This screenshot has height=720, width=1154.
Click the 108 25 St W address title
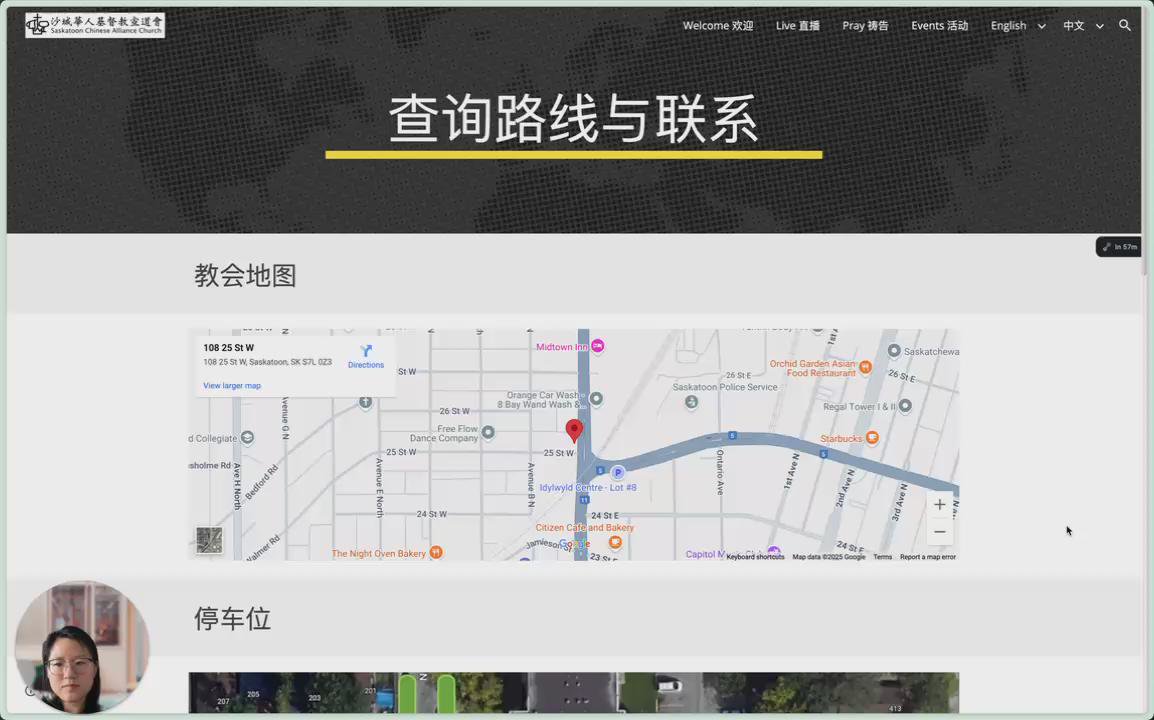229,347
